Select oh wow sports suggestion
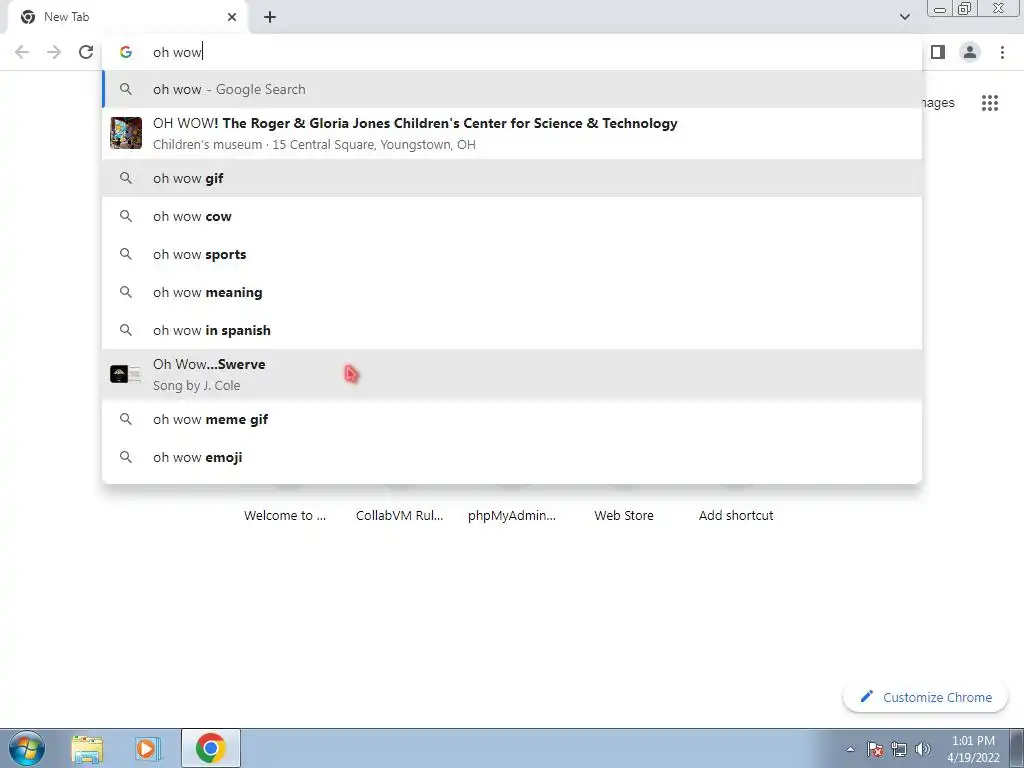 click(512, 254)
